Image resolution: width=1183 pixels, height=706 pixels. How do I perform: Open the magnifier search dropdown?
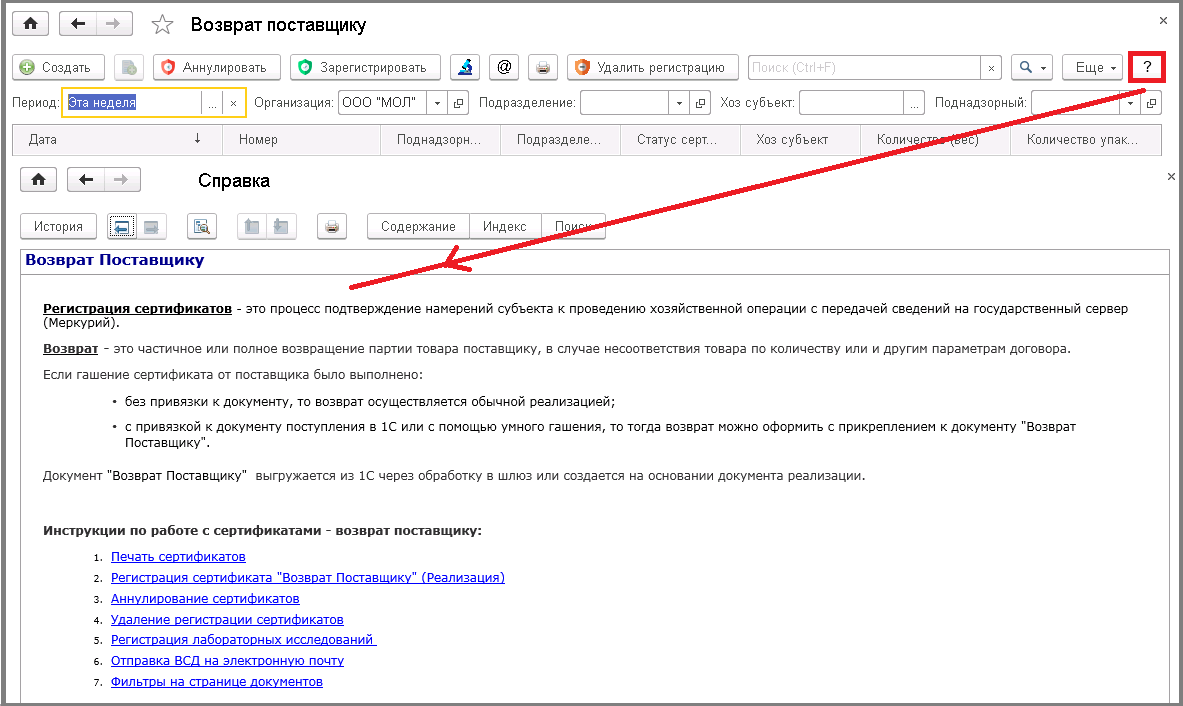[1031, 67]
